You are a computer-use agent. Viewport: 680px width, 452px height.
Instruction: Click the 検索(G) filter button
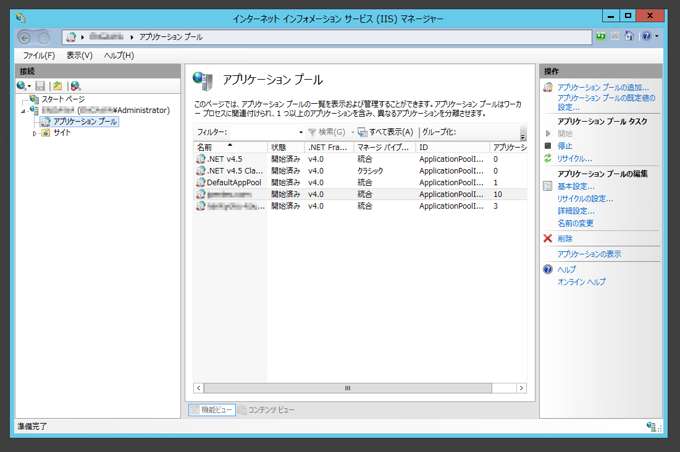click(327, 132)
